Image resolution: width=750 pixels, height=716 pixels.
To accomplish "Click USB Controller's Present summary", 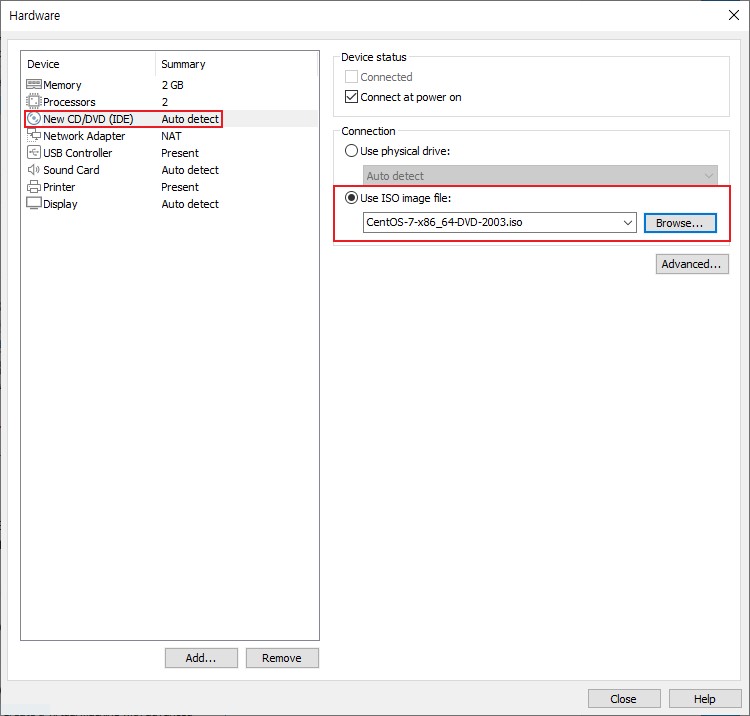I will click(x=180, y=153).
